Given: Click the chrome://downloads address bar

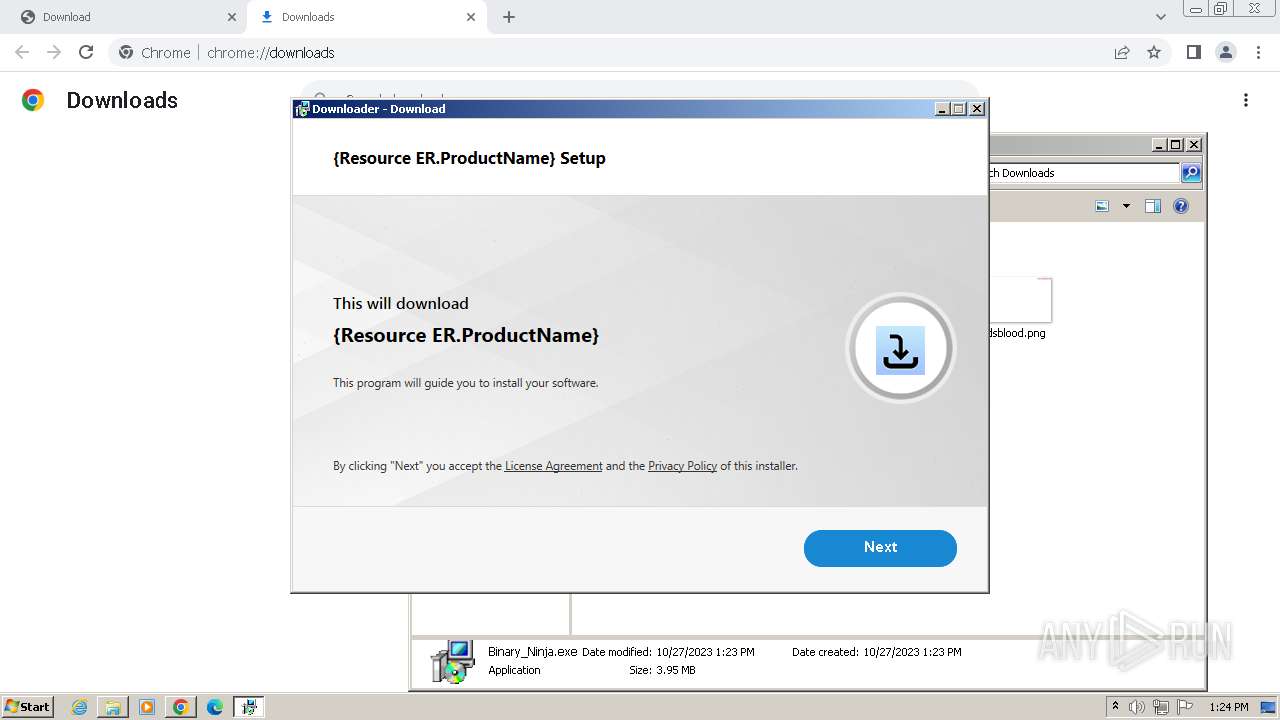Looking at the screenshot, I should point(640,52).
